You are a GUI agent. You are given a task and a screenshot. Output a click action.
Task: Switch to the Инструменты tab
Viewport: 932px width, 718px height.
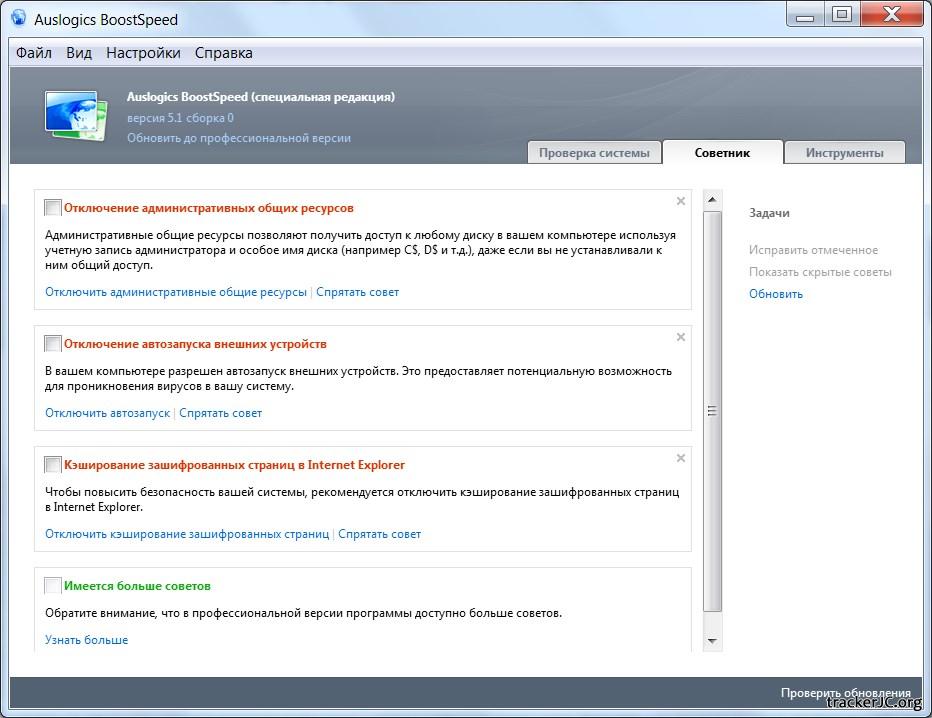[x=844, y=153]
